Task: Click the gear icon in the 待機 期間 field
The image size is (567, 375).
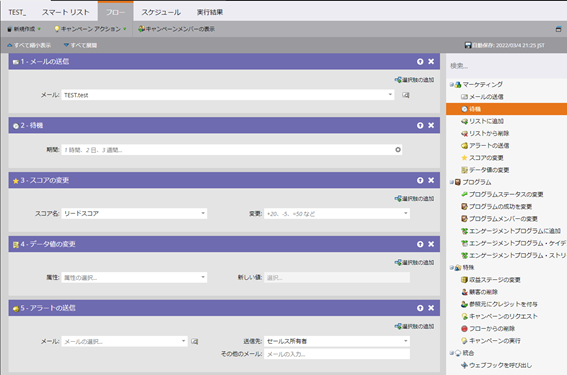Action: (398, 150)
